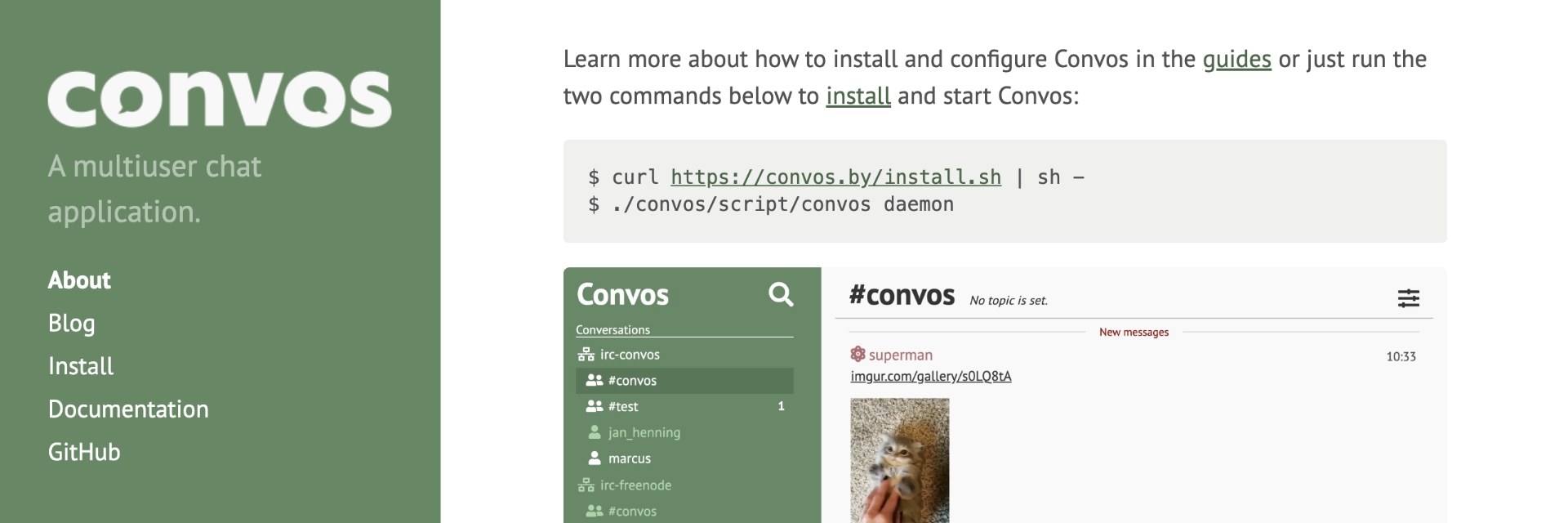Click the Convos logo in sidebar
Screen dimensions: 1568x523
(x=220, y=98)
